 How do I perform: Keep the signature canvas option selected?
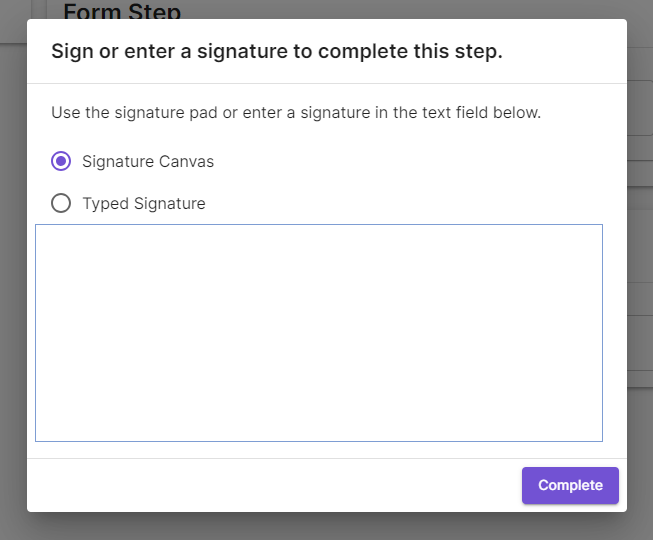(61, 161)
